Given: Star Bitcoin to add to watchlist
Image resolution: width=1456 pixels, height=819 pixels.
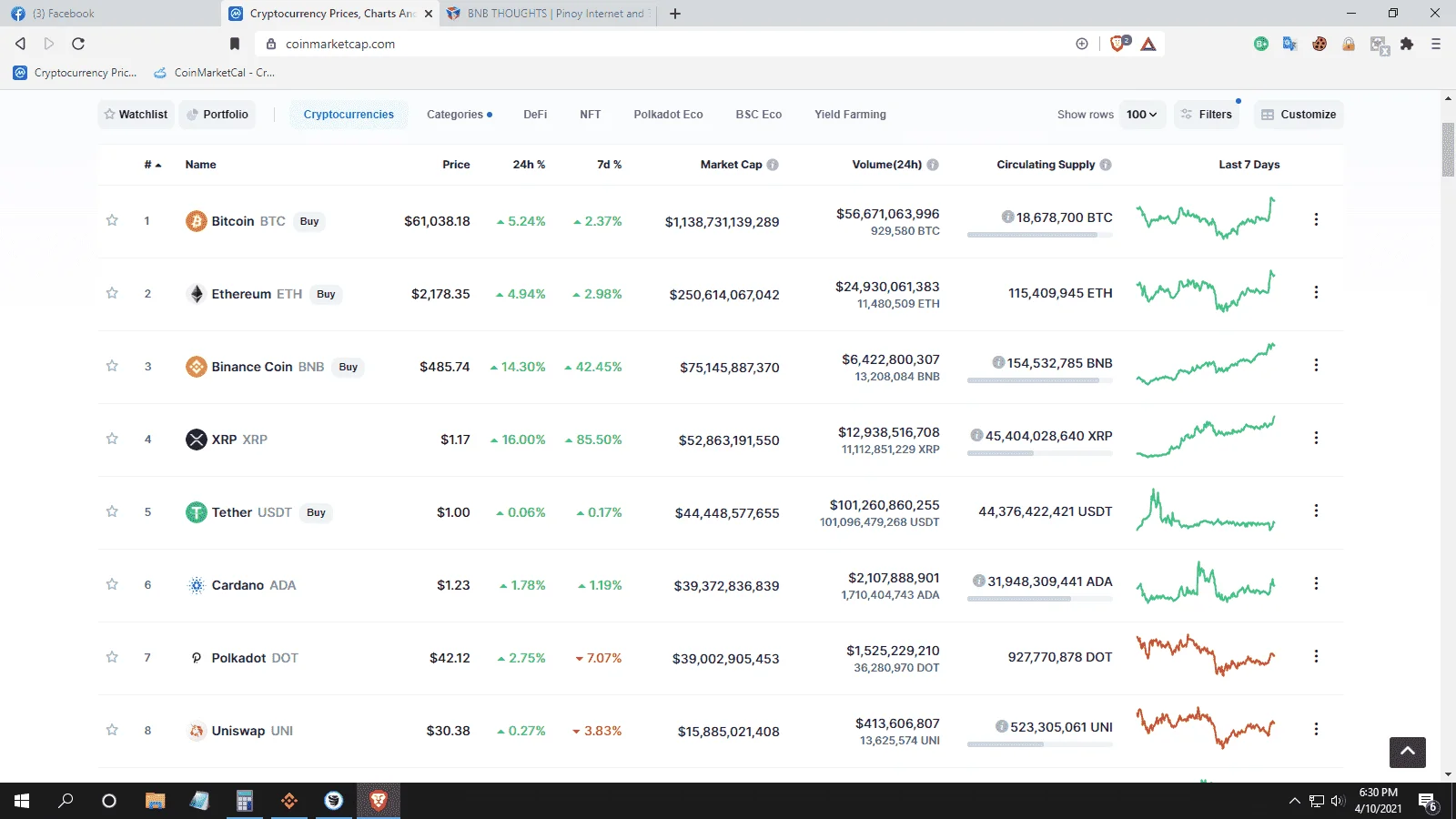Looking at the screenshot, I should tap(112, 220).
